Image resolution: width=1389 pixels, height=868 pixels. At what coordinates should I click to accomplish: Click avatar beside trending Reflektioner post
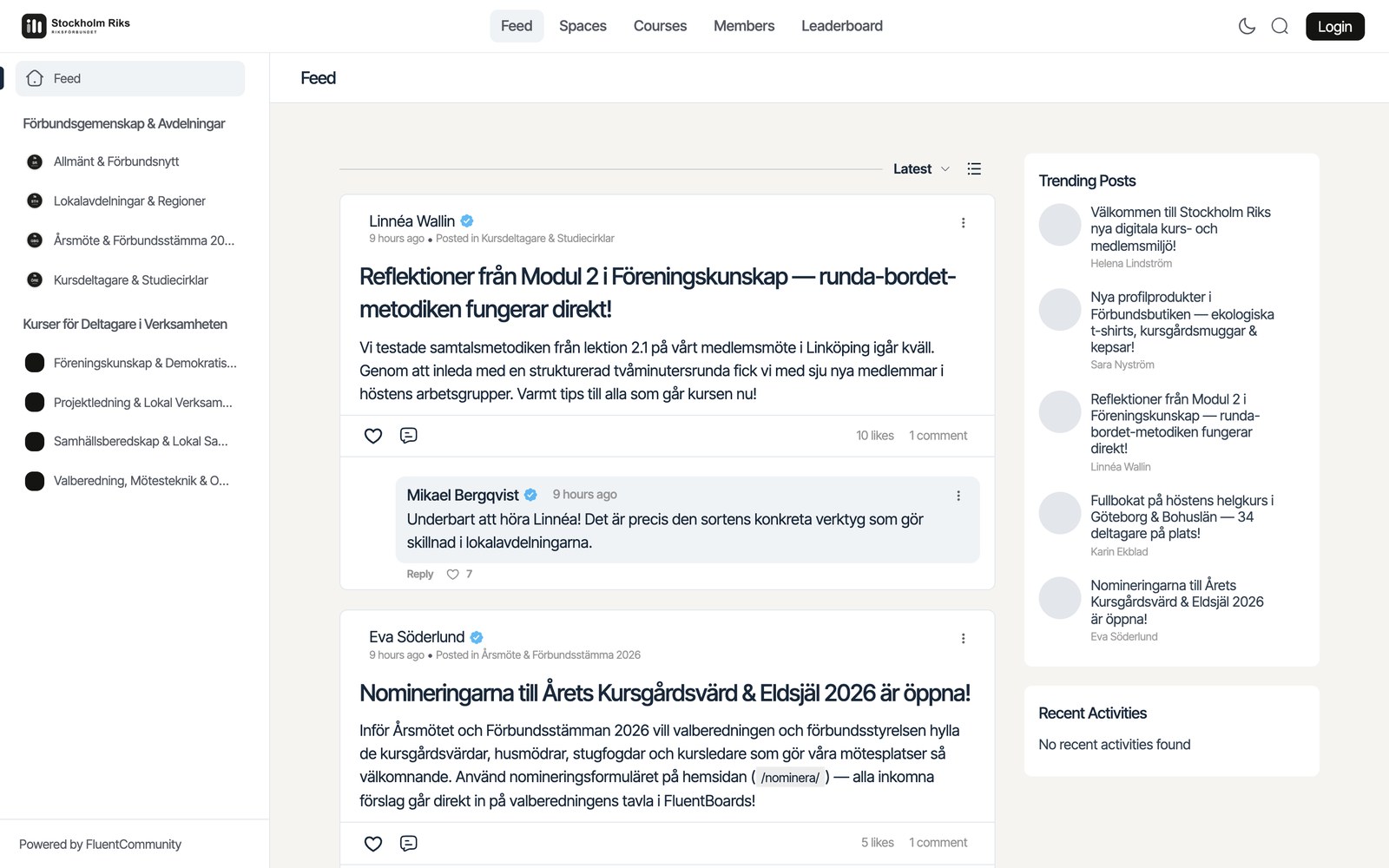point(1060,411)
